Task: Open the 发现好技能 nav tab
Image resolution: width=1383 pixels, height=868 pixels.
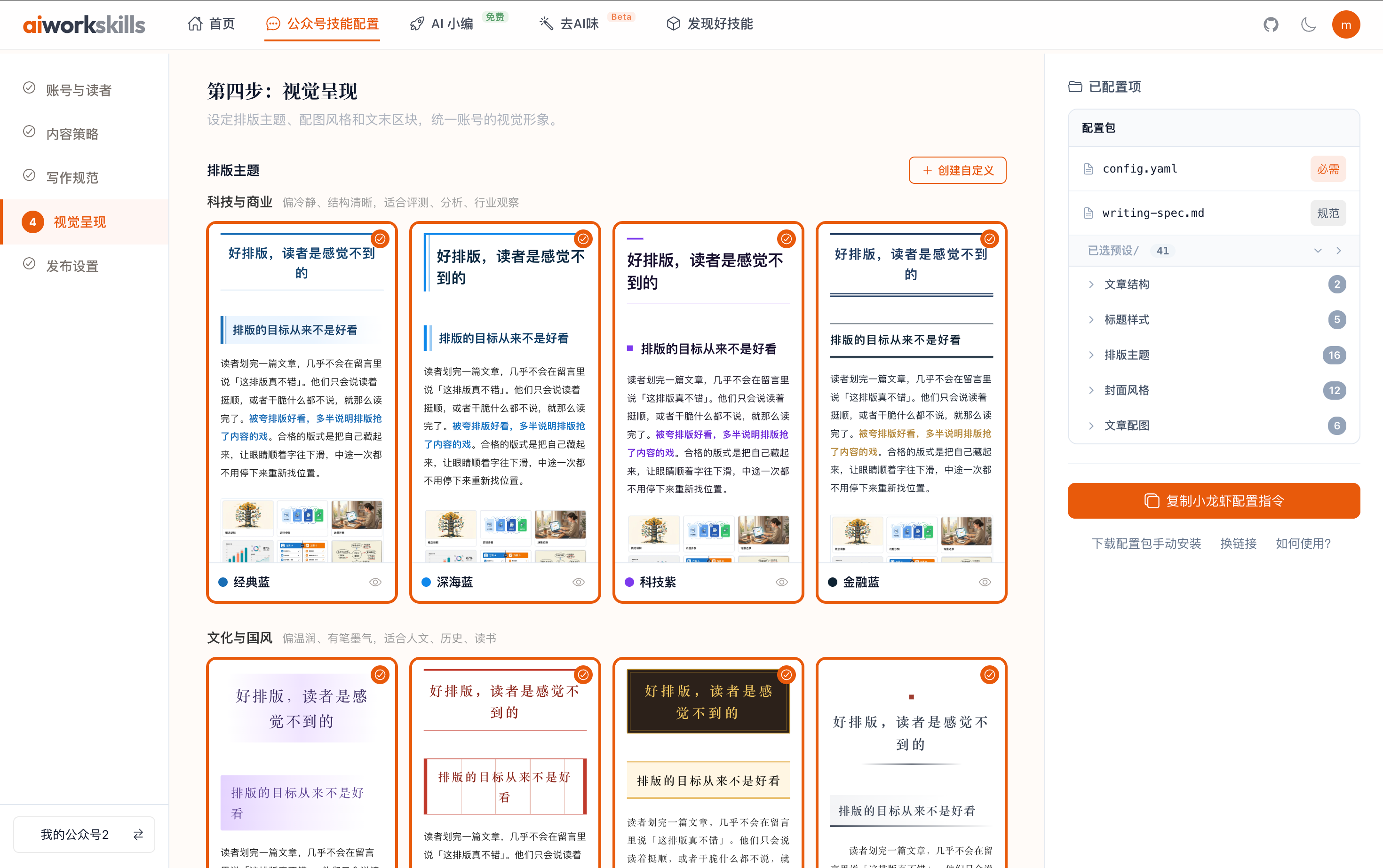Action: tap(709, 24)
